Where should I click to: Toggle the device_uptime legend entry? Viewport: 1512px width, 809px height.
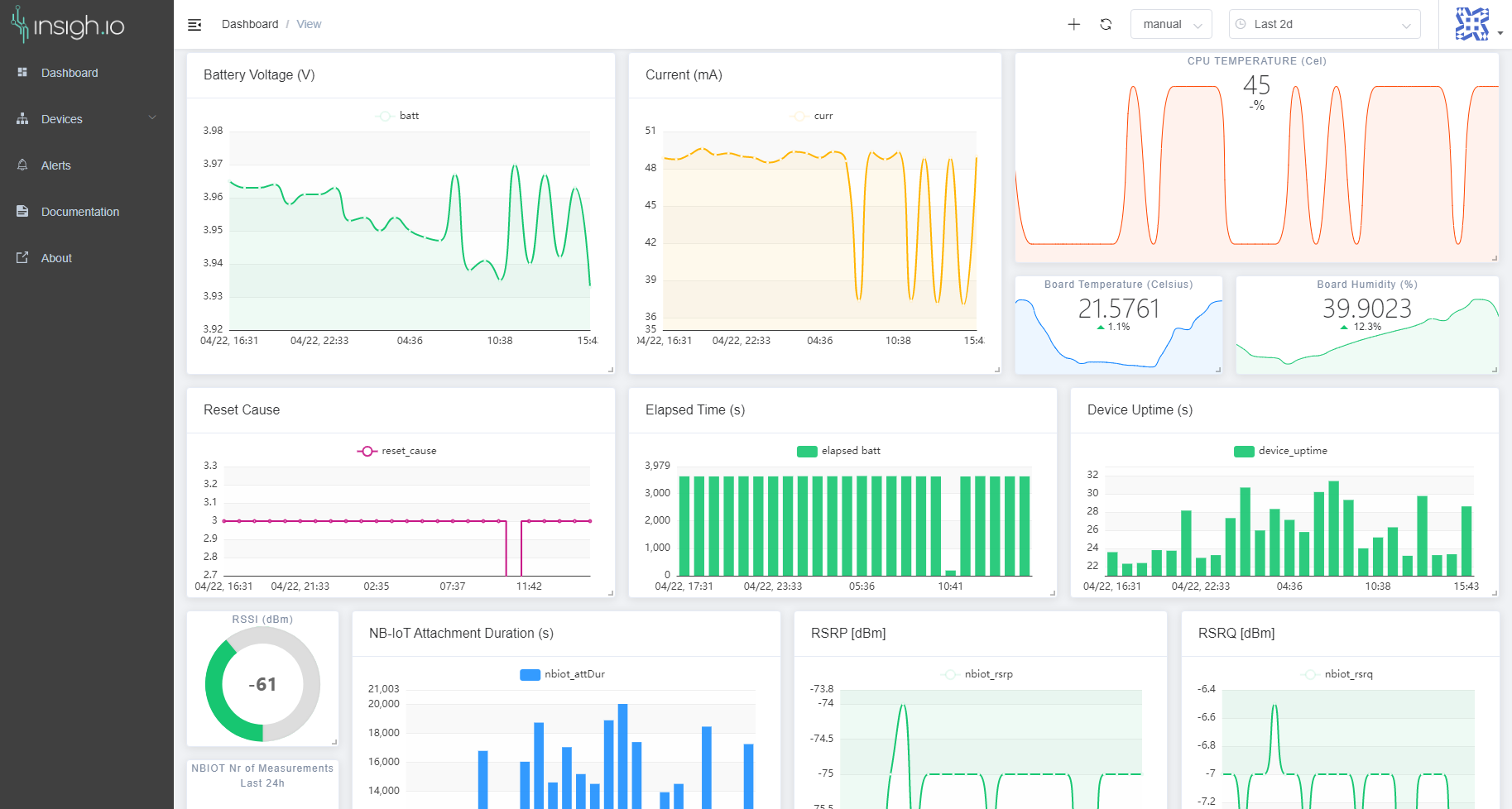pyautogui.click(x=1280, y=451)
